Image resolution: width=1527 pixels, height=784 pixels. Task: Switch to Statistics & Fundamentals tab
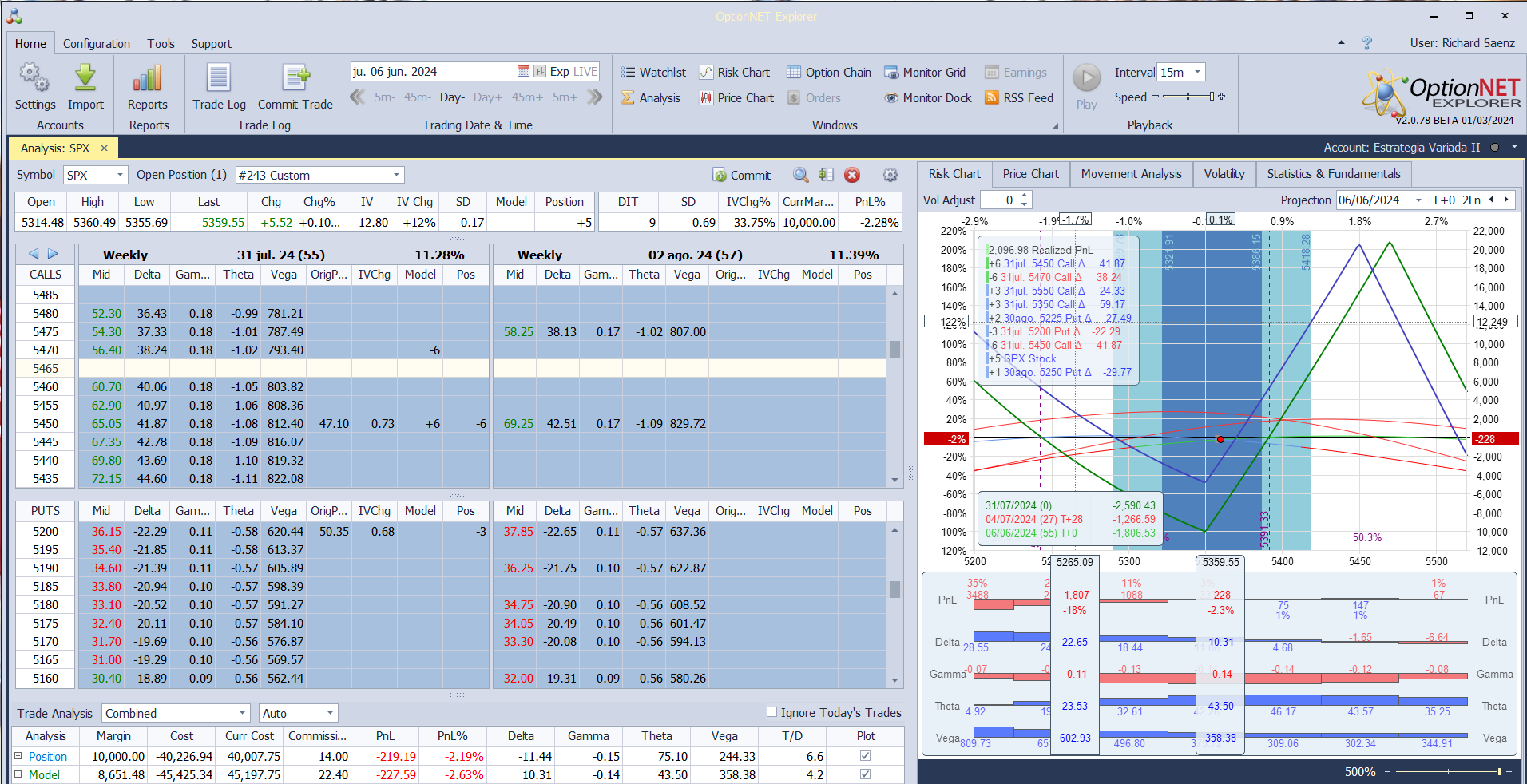click(1334, 174)
